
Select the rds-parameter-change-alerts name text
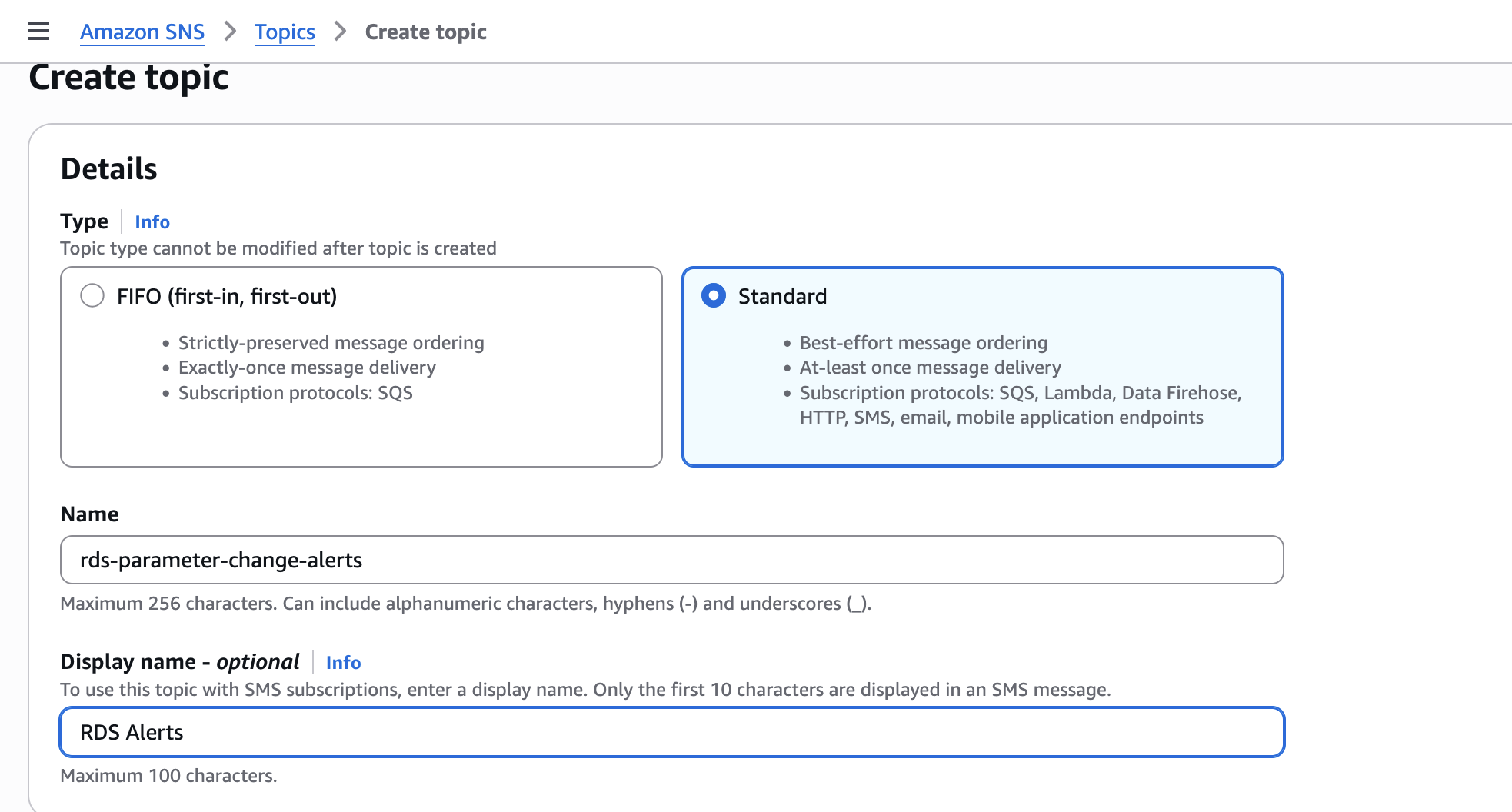coord(221,560)
